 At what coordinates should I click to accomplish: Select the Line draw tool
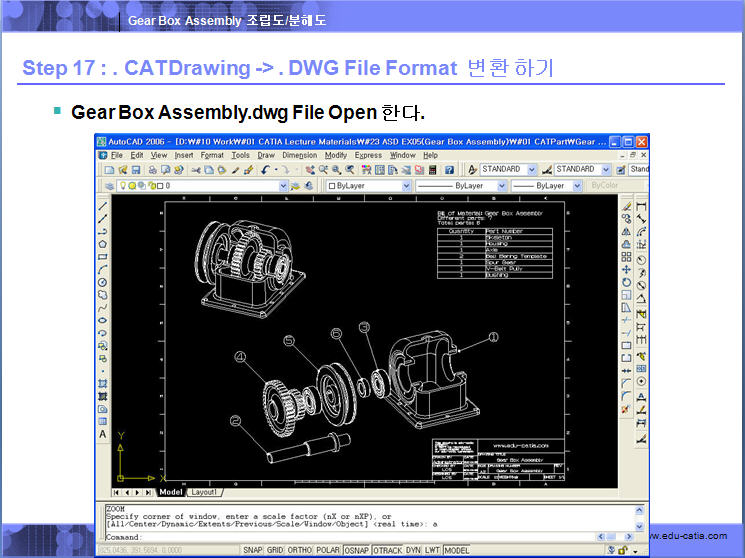[x=103, y=204]
